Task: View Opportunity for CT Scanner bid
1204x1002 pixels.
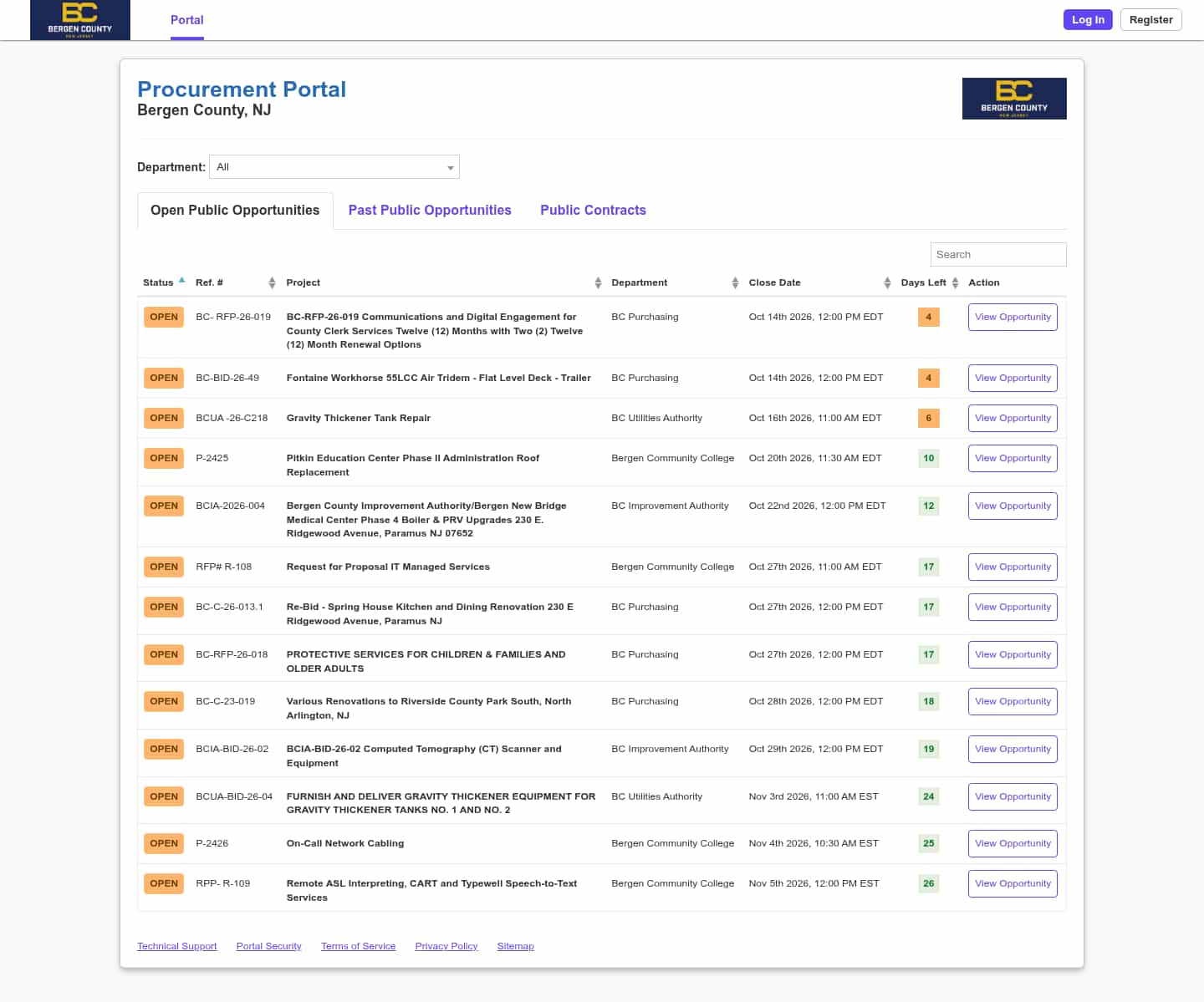Action: 1013,750
